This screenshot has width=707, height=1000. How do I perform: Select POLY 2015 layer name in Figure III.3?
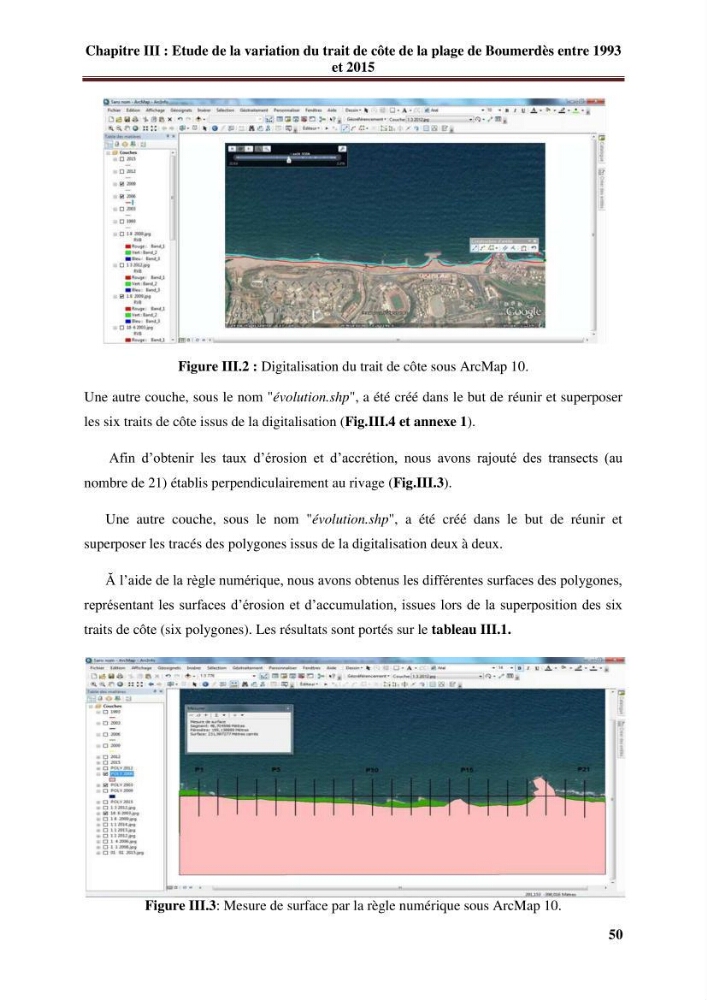(x=122, y=802)
